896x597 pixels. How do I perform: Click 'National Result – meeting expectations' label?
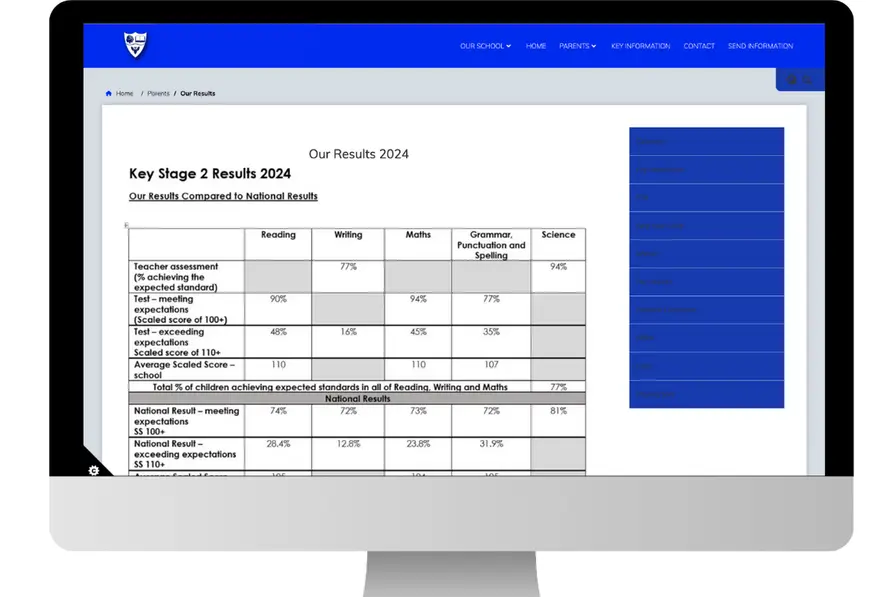point(186,421)
